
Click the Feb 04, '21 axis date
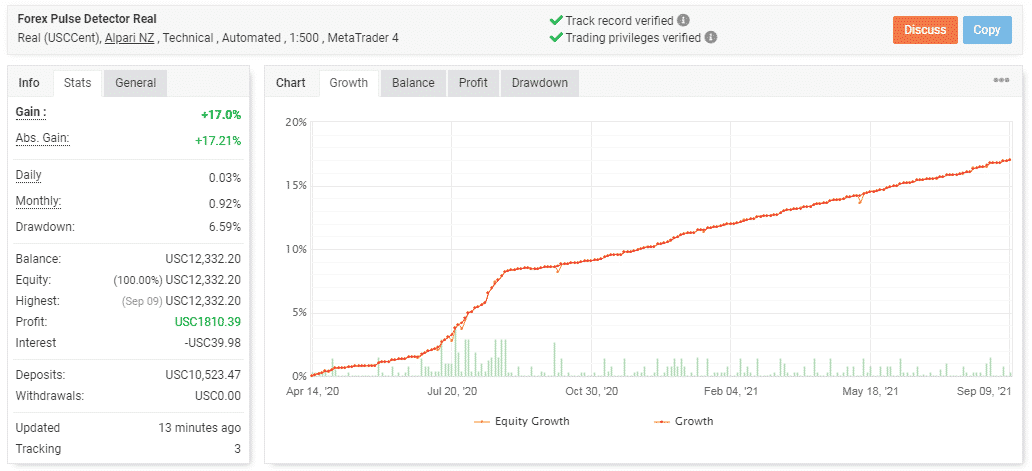pyautogui.click(x=731, y=391)
